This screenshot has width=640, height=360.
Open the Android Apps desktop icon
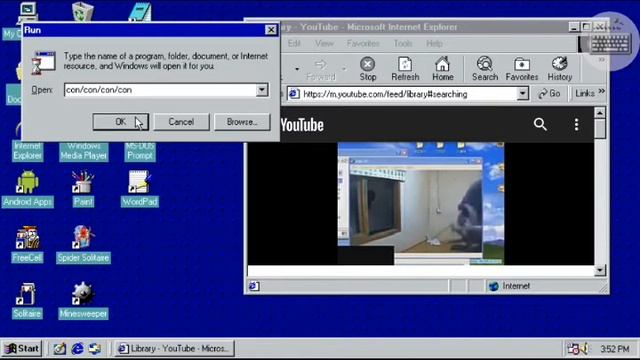27,189
